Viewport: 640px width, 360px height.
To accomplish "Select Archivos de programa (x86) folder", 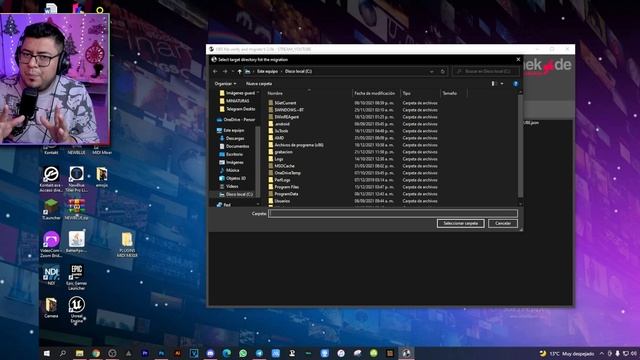I will pyautogui.click(x=353, y=145).
